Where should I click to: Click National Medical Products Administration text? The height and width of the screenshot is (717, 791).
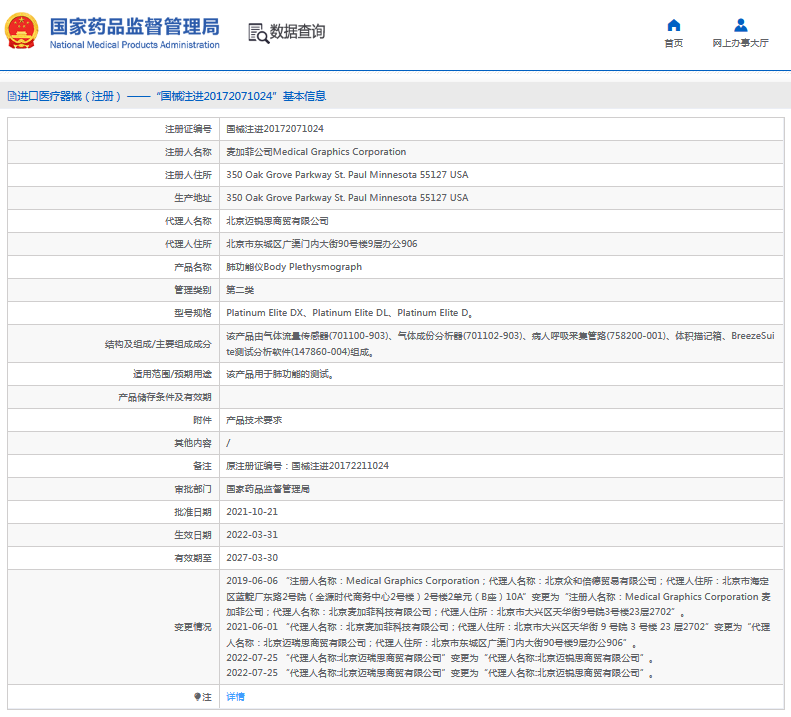[x=135, y=45]
